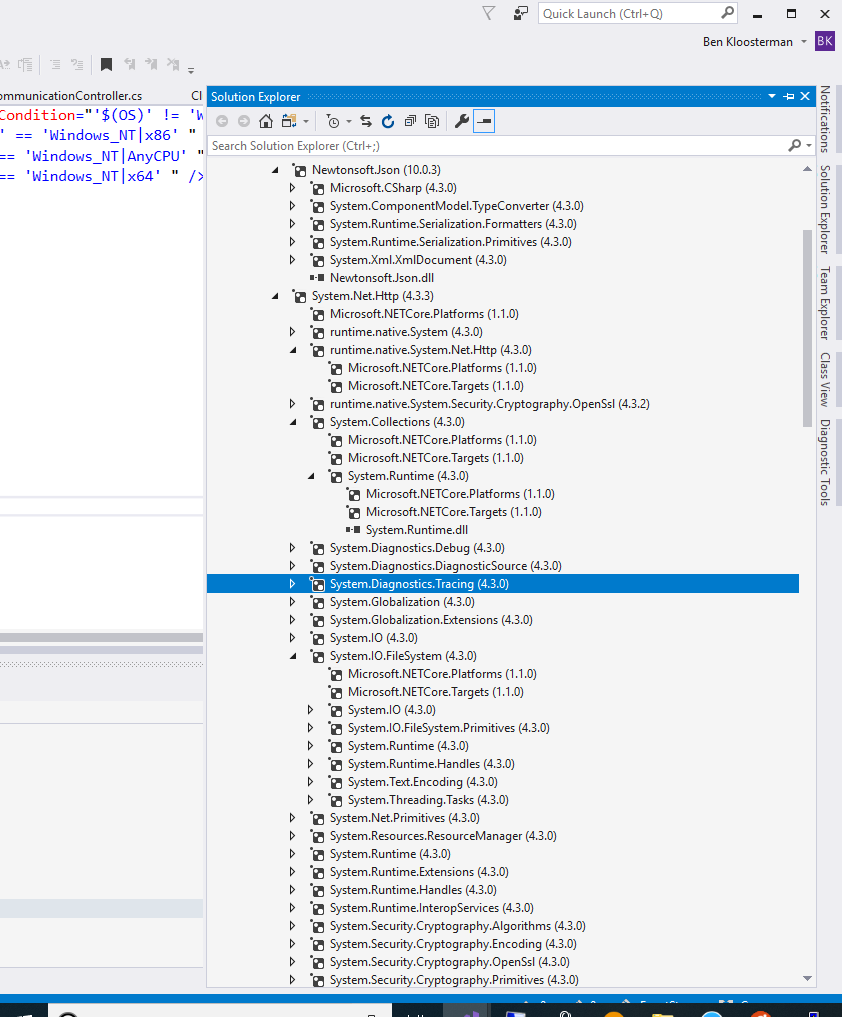Go to previous bookmark icon
The width and height of the screenshot is (842, 1017).
pyautogui.click(x=130, y=64)
